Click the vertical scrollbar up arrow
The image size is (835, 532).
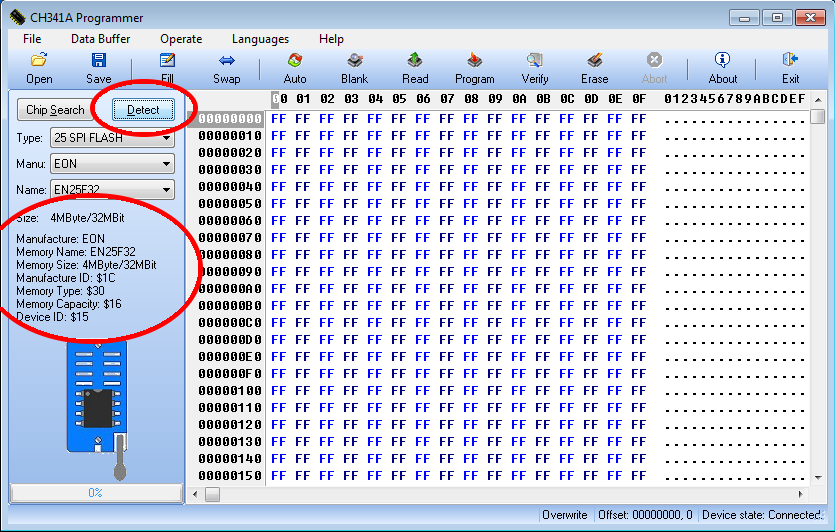click(x=818, y=100)
